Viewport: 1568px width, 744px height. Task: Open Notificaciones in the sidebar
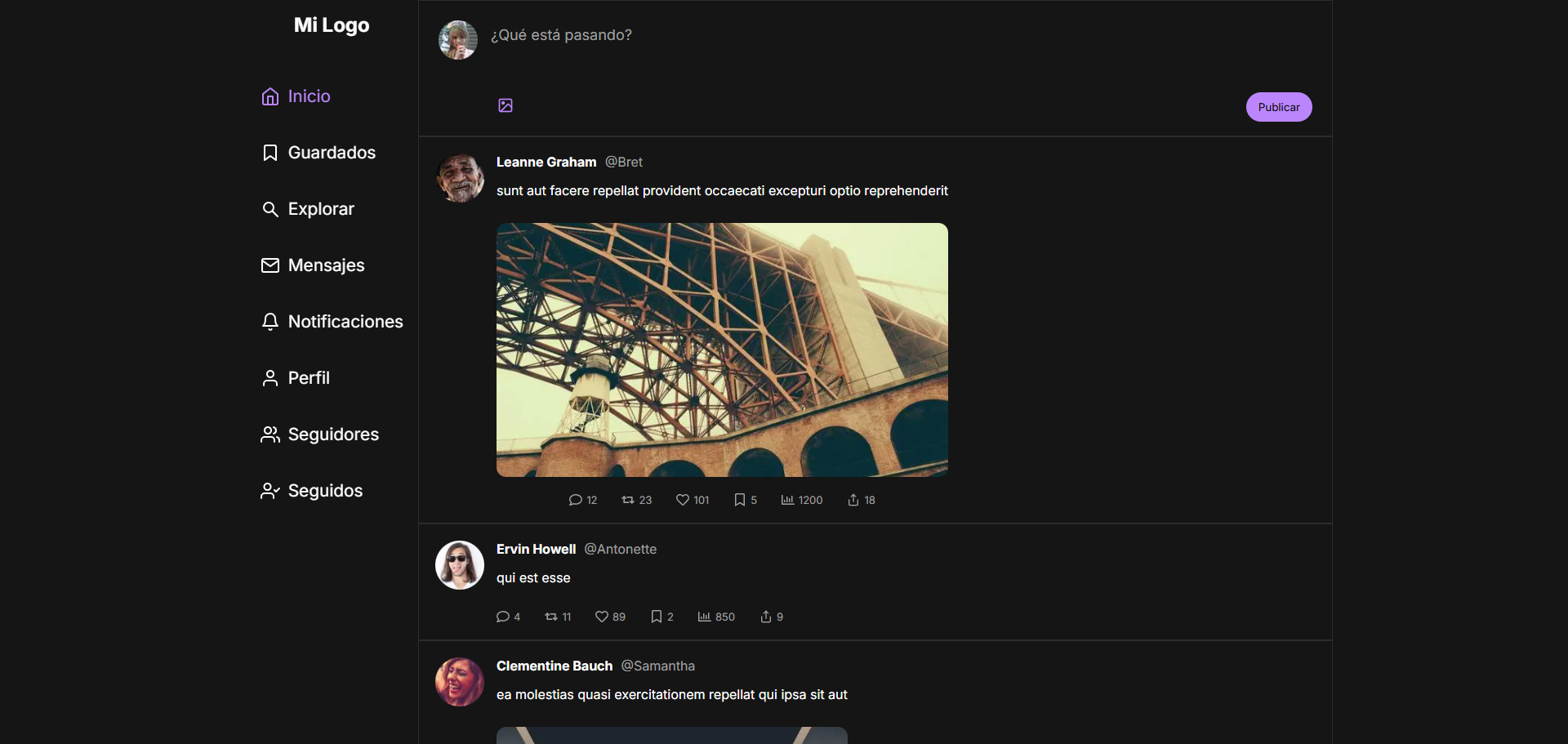pyautogui.click(x=332, y=322)
